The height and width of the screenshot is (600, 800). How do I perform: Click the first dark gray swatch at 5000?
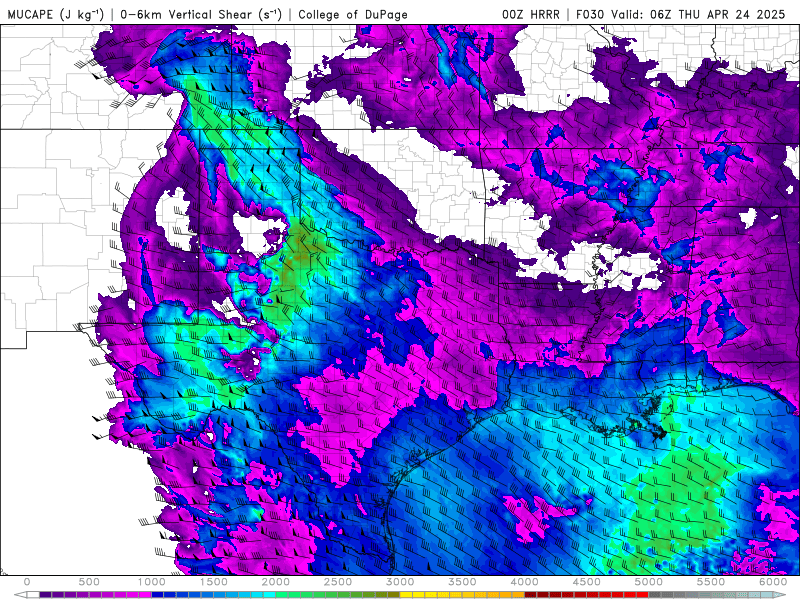pos(655,595)
